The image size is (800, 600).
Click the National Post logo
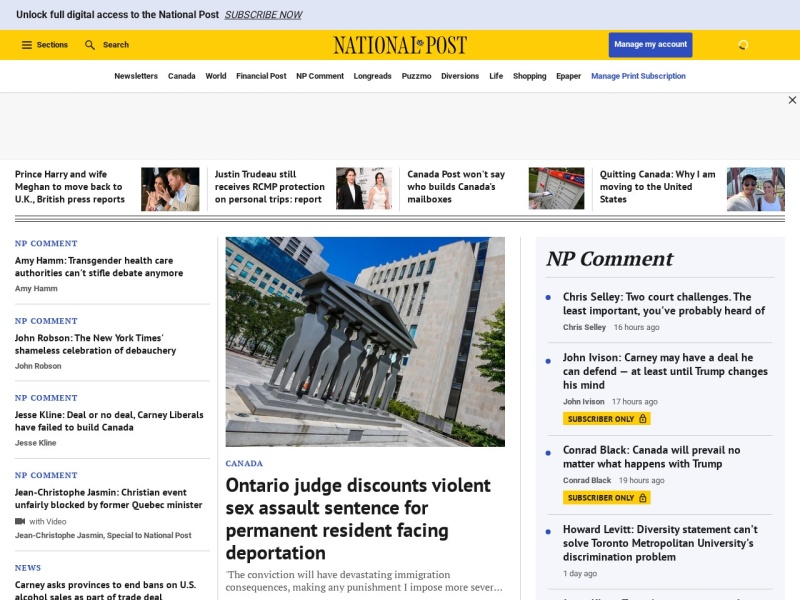400,45
